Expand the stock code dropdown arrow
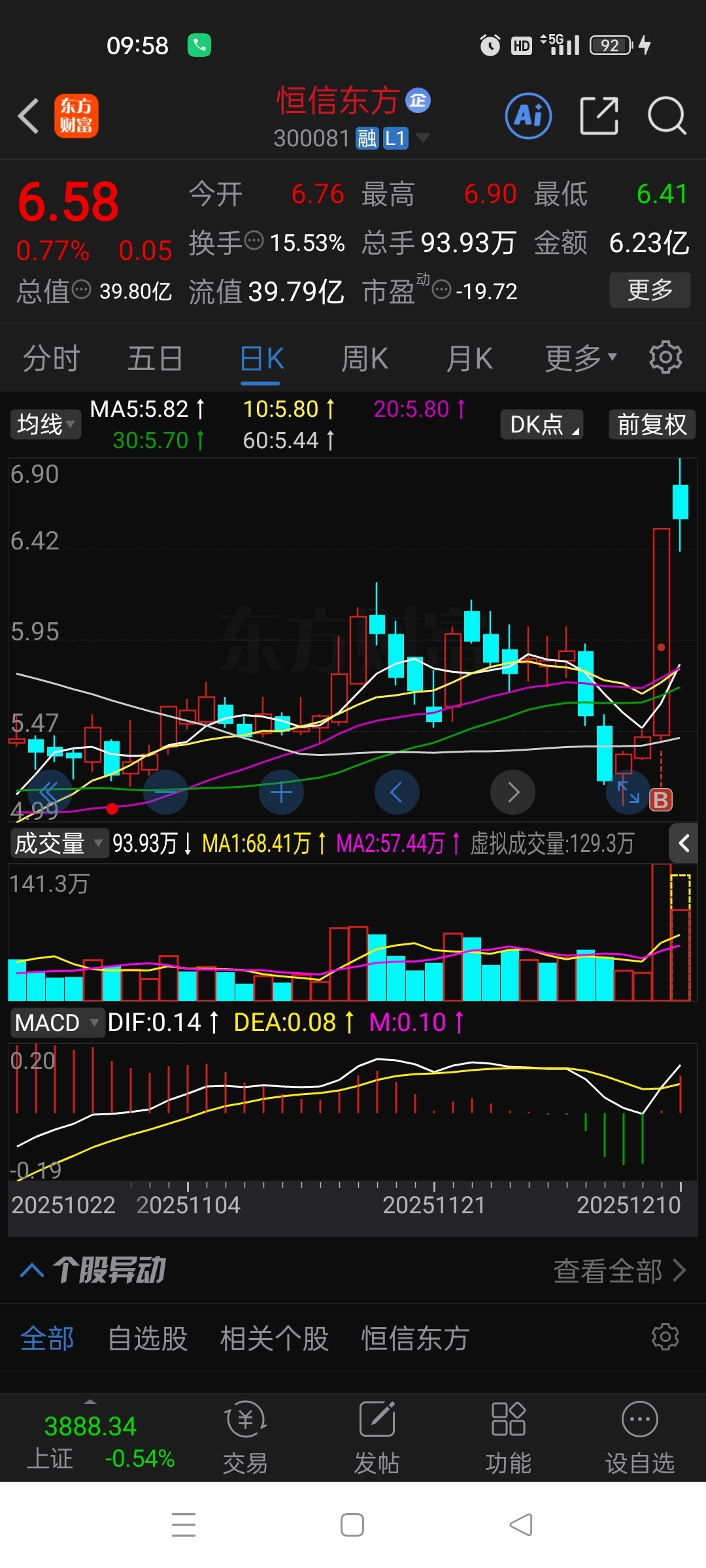This screenshot has height=1568, width=706. coord(423,138)
